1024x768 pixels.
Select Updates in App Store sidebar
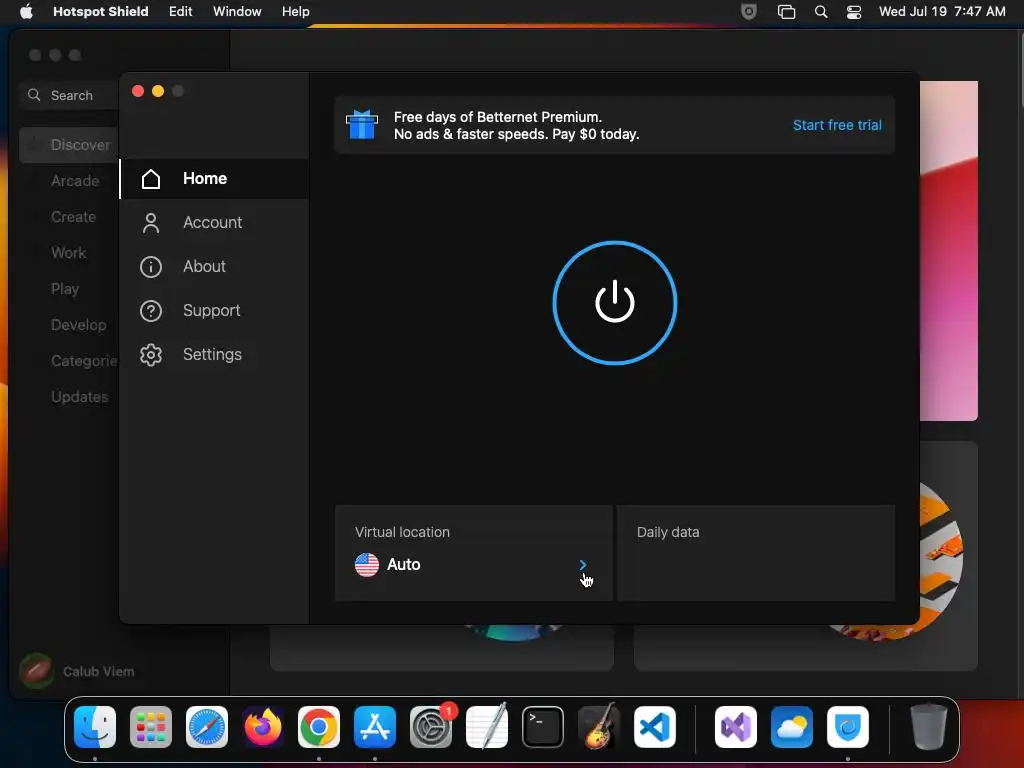(80, 396)
